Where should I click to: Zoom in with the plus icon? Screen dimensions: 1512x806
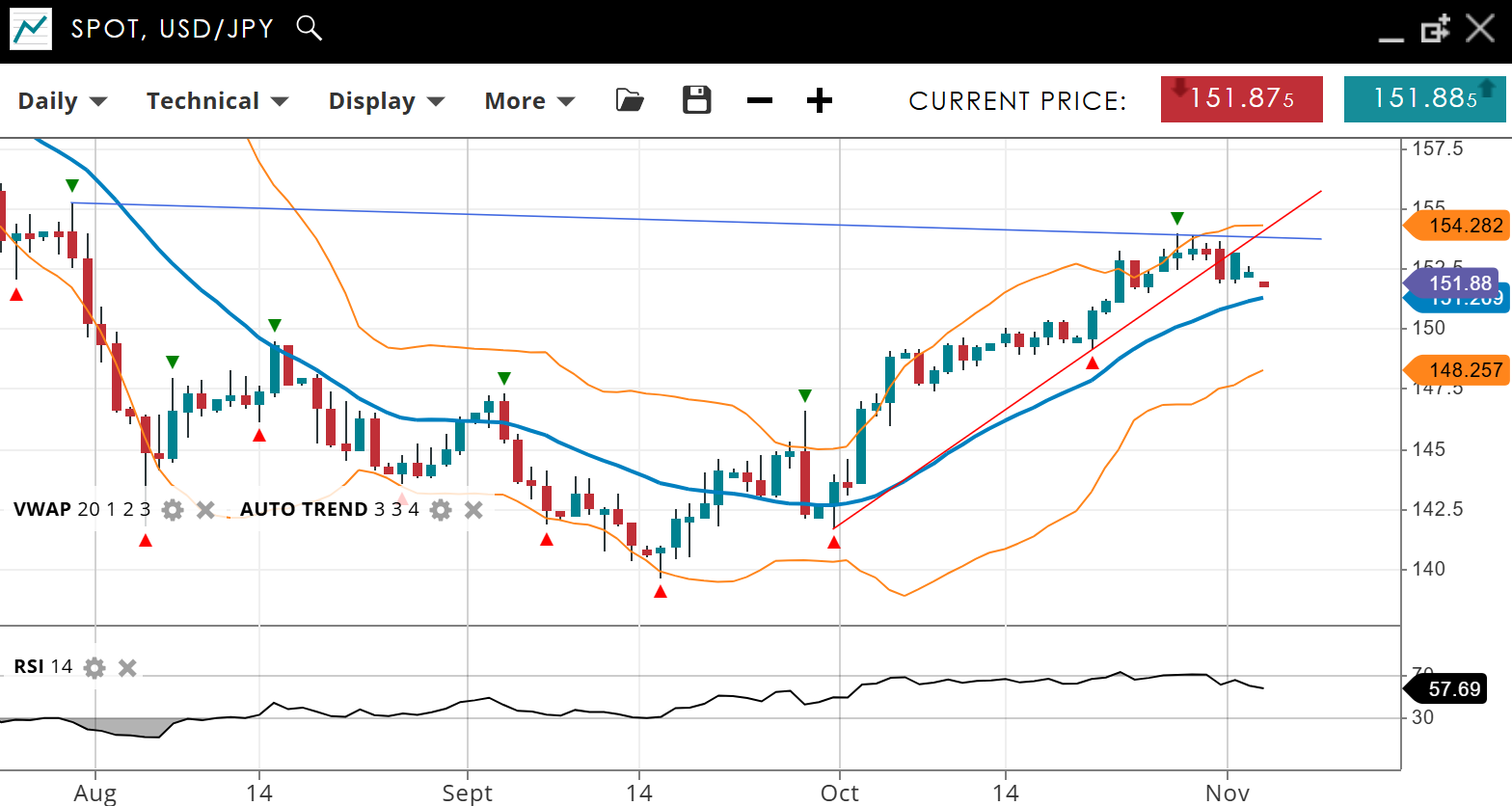[819, 100]
